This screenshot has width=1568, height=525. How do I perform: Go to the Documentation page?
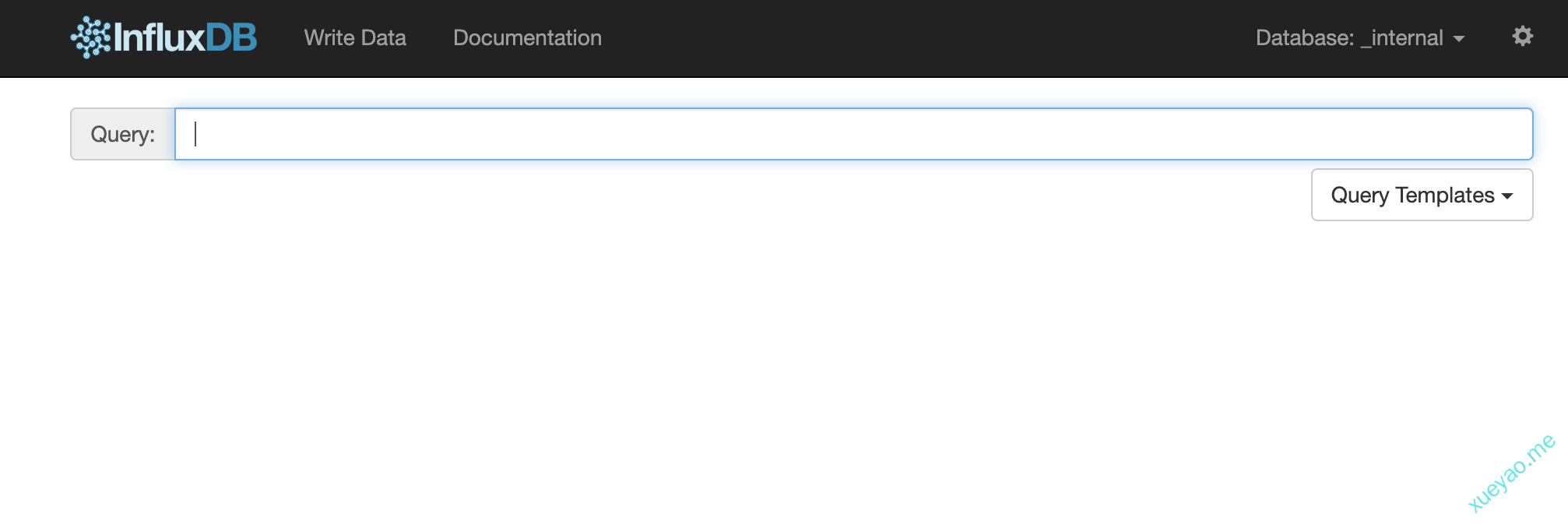click(x=527, y=37)
